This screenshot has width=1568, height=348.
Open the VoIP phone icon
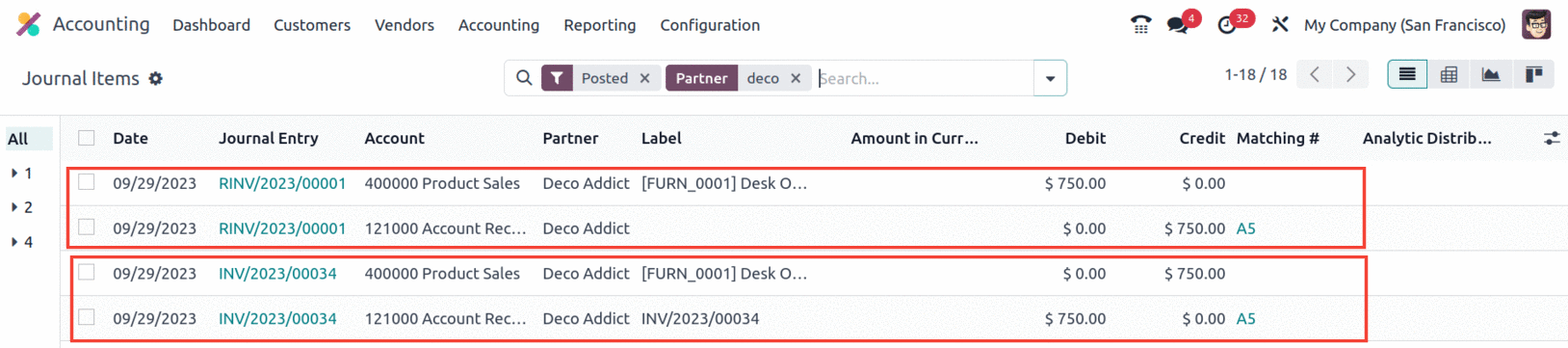(1140, 25)
